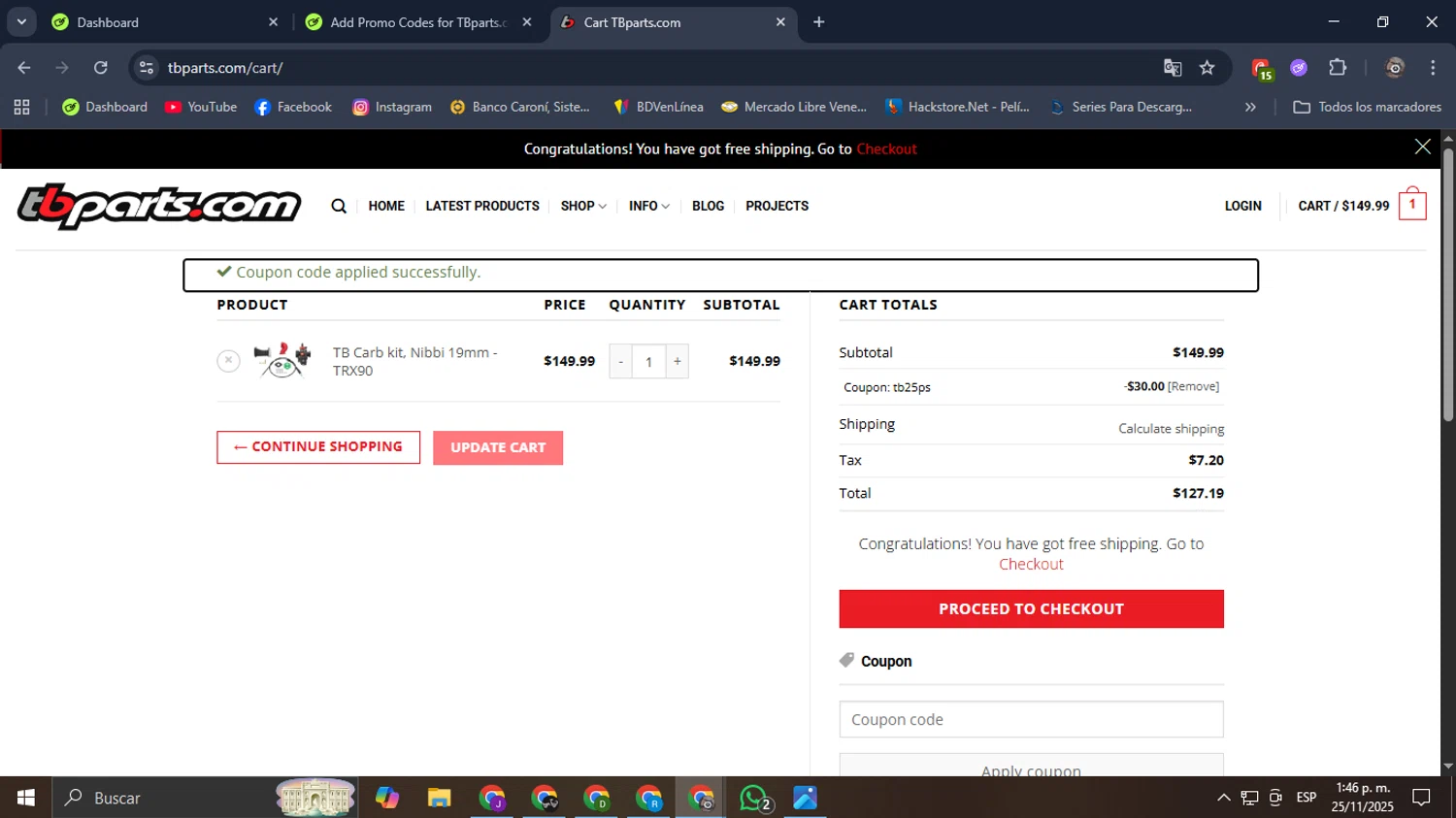Increase quantity with plus button
Image resolution: width=1456 pixels, height=818 pixels.
[x=678, y=362]
